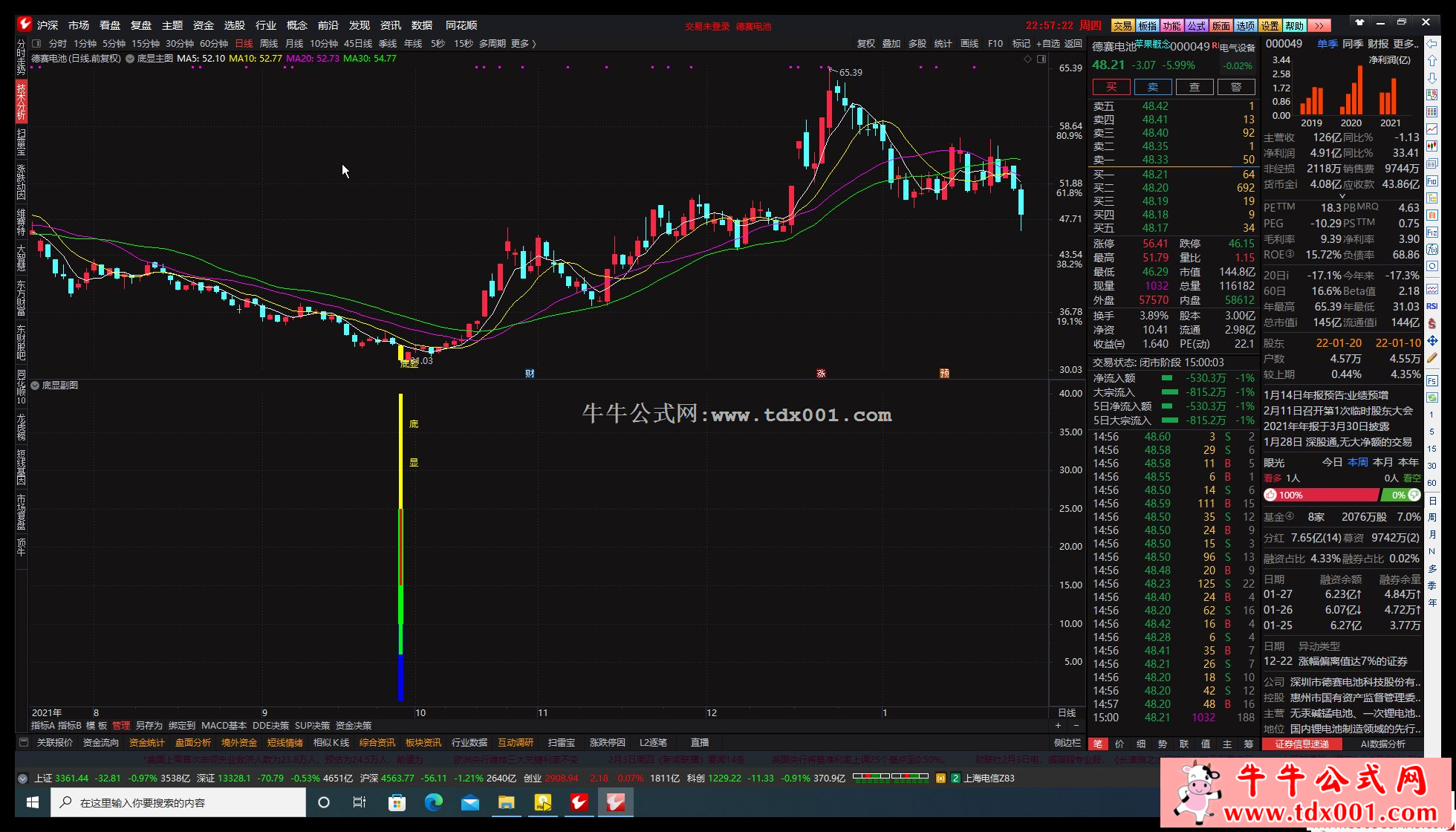Click the blue four-arrow move icon
Screen dimensions: 1456x832
(x=1431, y=341)
